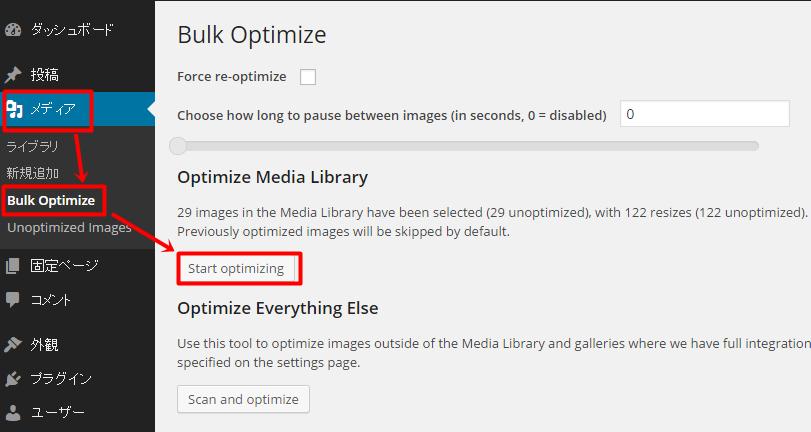Open the プラグイン menu label
The image size is (811, 432).
(61, 379)
